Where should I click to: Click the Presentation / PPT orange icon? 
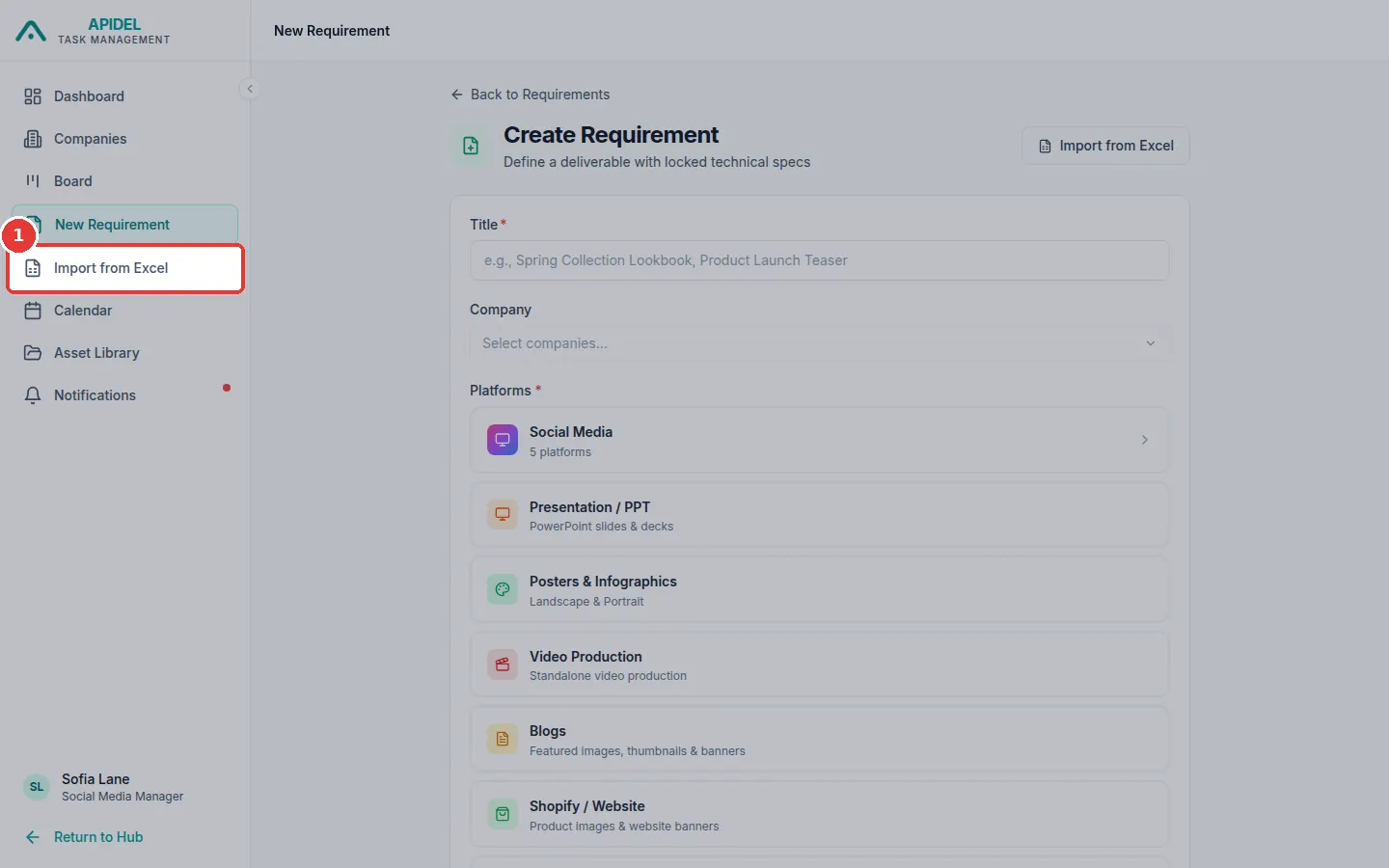pyautogui.click(x=503, y=514)
